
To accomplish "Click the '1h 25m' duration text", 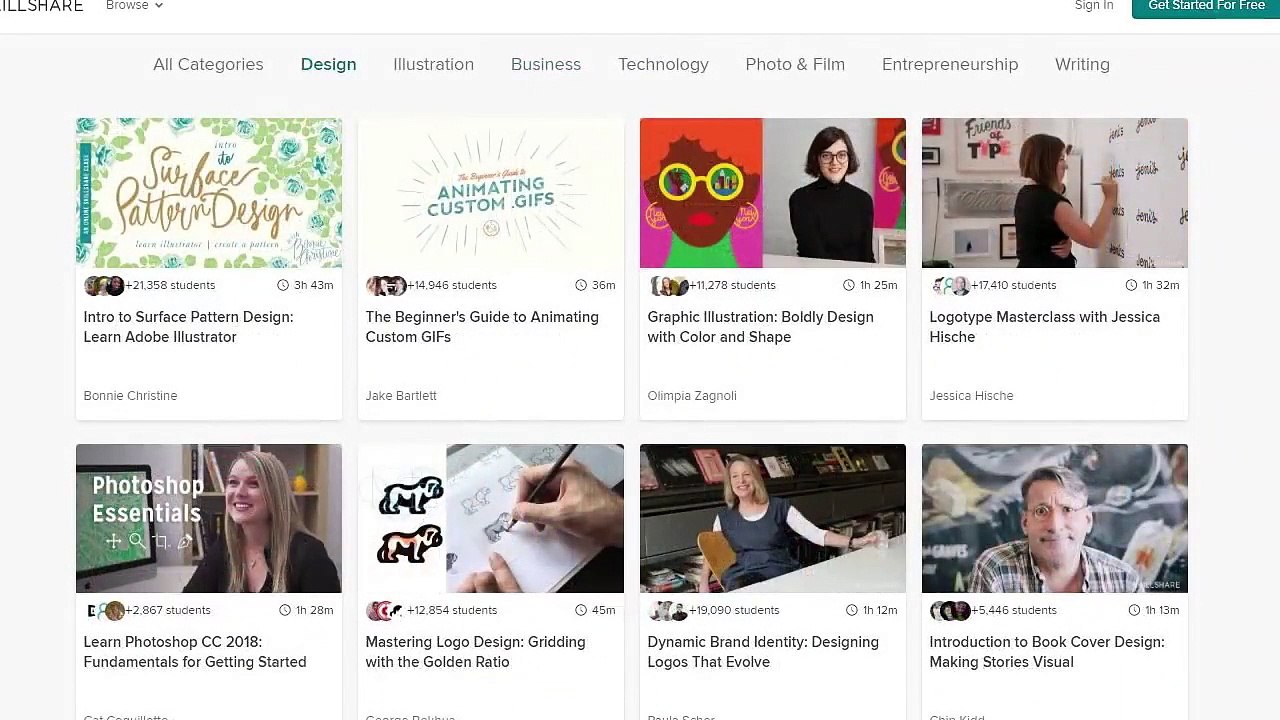I will [879, 285].
